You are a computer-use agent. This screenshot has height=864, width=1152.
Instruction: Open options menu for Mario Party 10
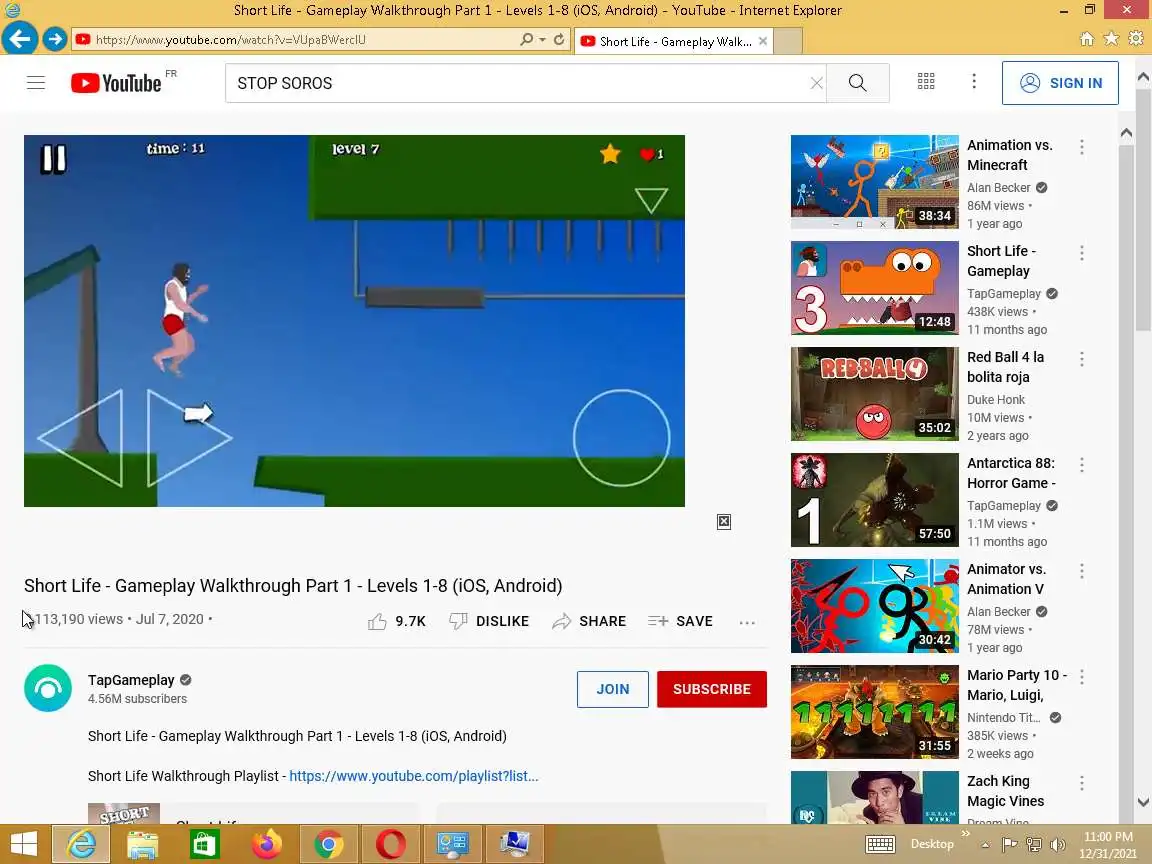pos(1081,677)
